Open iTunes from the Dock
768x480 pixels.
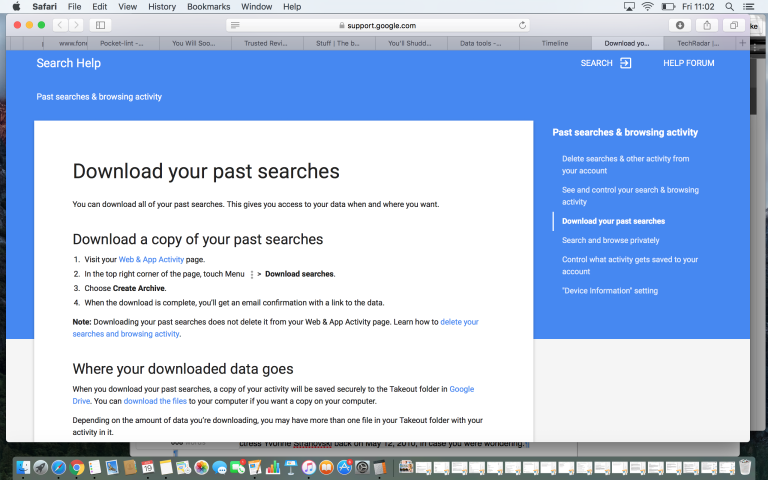point(309,467)
